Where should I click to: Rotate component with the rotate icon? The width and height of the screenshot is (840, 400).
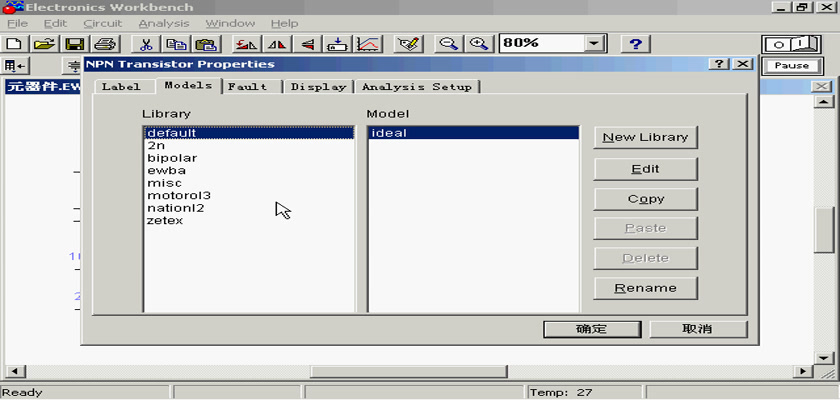(x=246, y=44)
